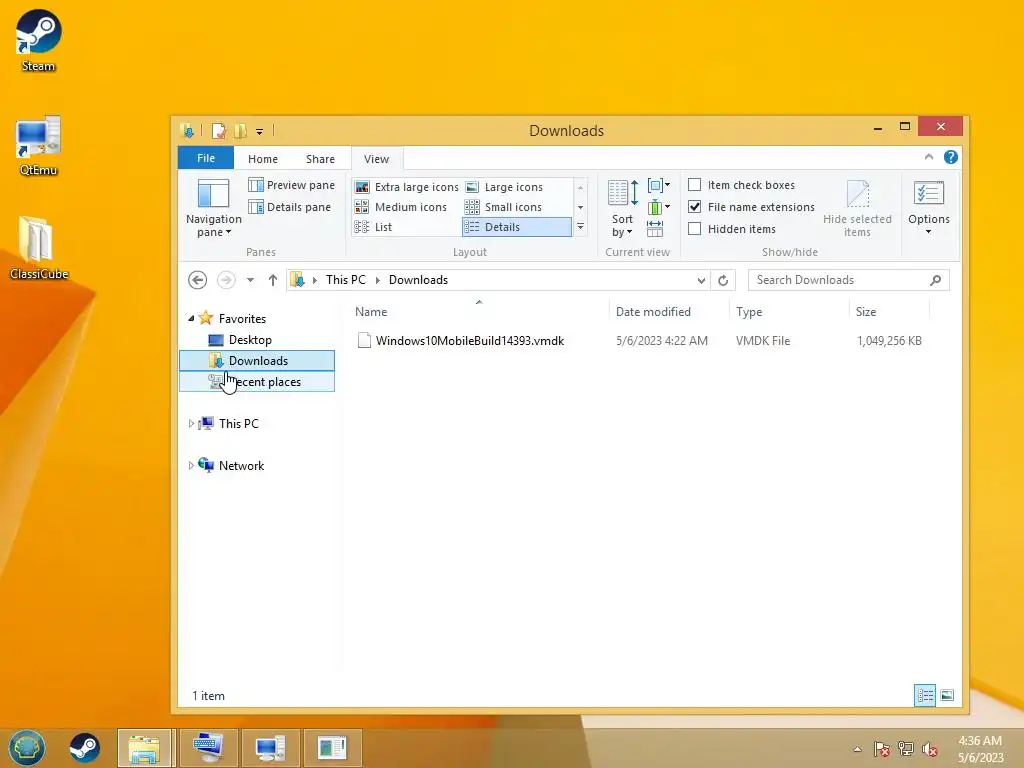Show hidden system tray icons
The height and width of the screenshot is (768, 1024).
tap(857, 749)
